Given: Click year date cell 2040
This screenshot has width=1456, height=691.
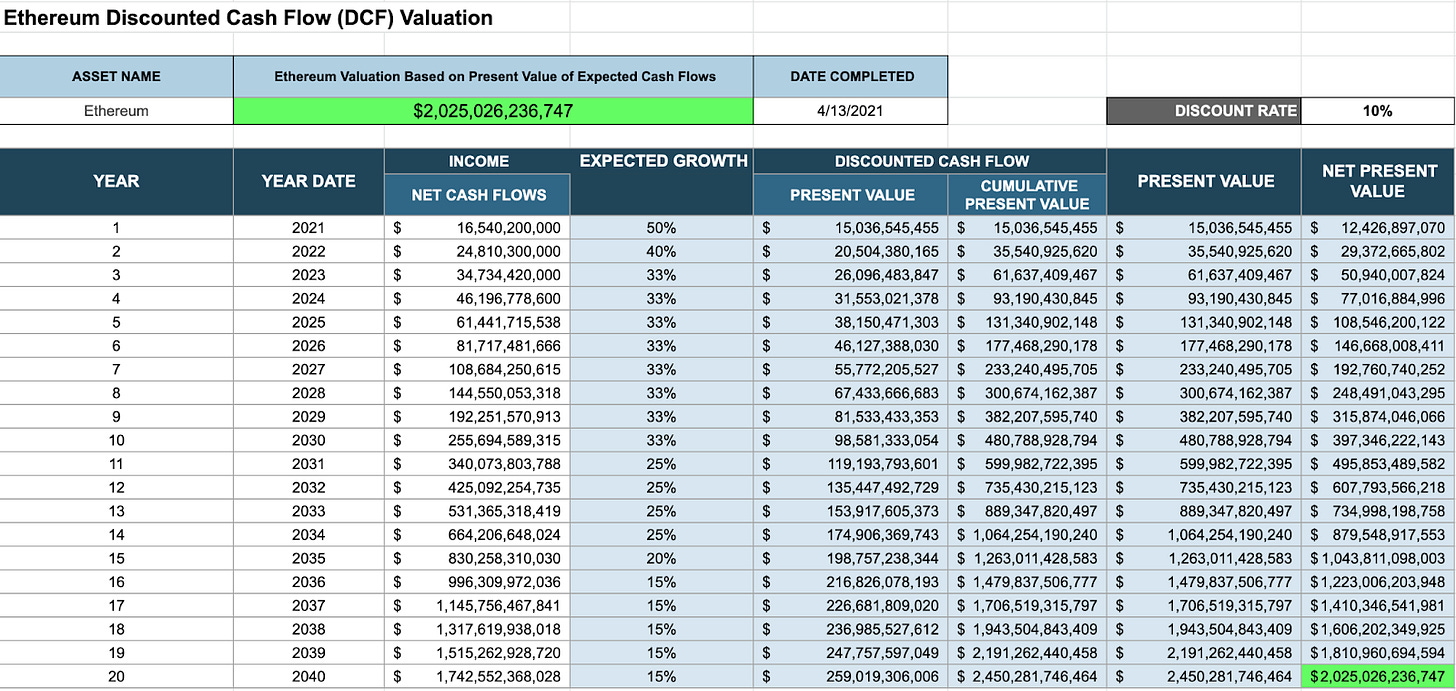Looking at the screenshot, I should (308, 677).
